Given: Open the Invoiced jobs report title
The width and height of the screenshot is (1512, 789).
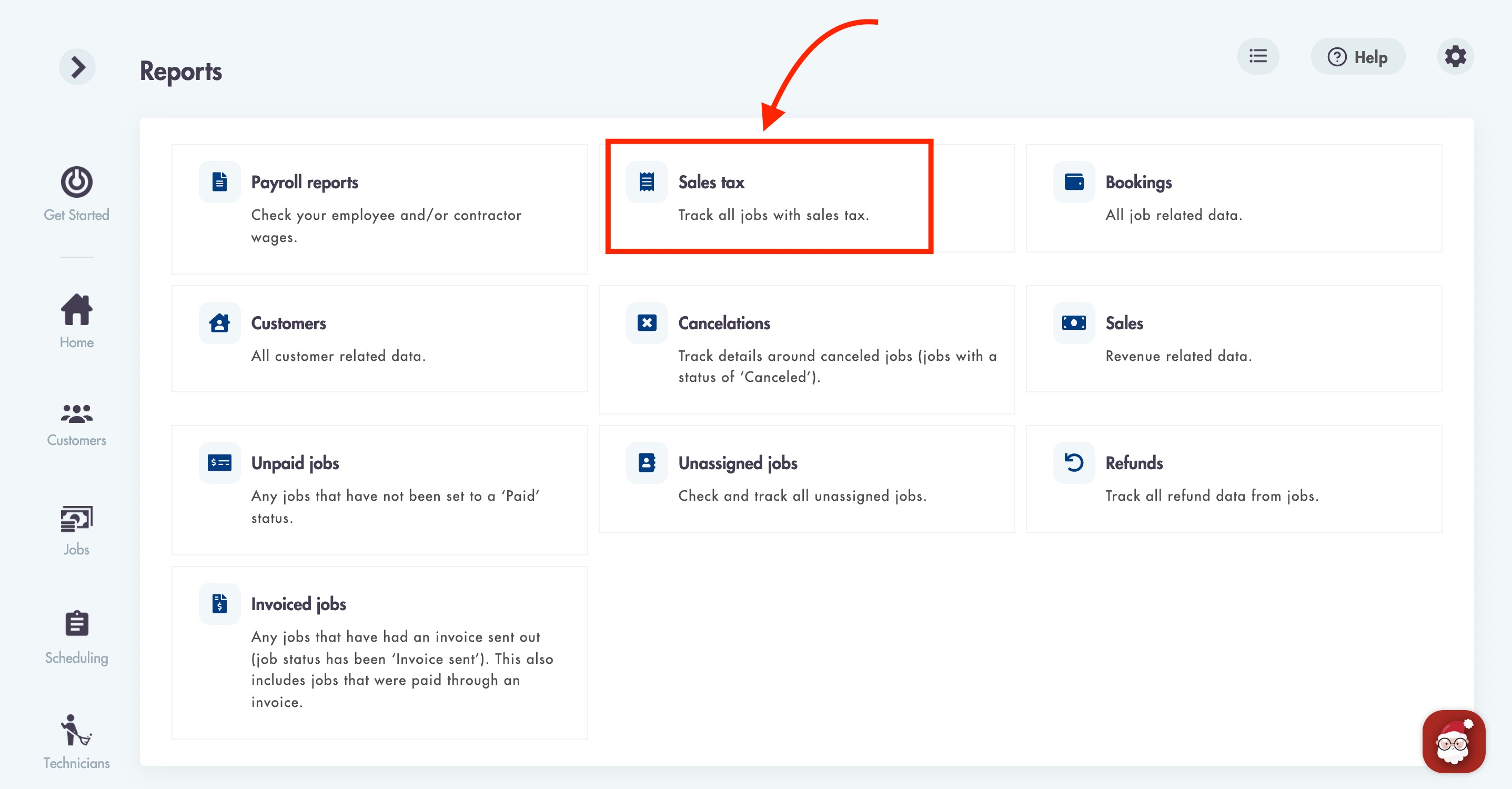Looking at the screenshot, I should click(299, 604).
